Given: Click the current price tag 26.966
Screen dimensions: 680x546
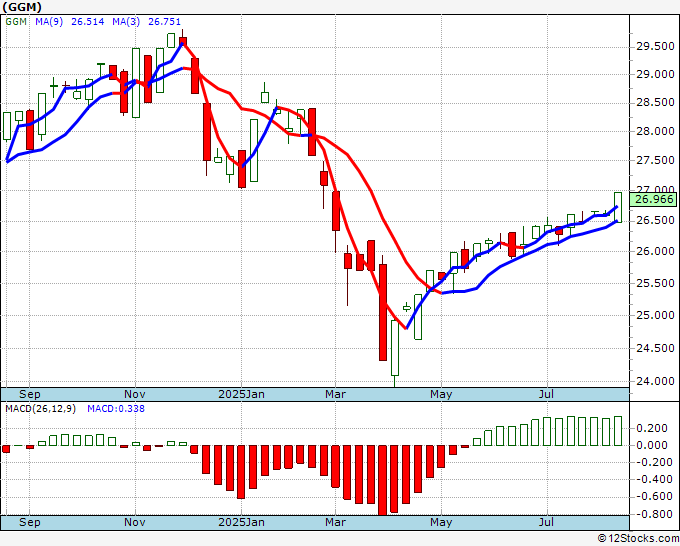Looking at the screenshot, I should click(x=653, y=199).
